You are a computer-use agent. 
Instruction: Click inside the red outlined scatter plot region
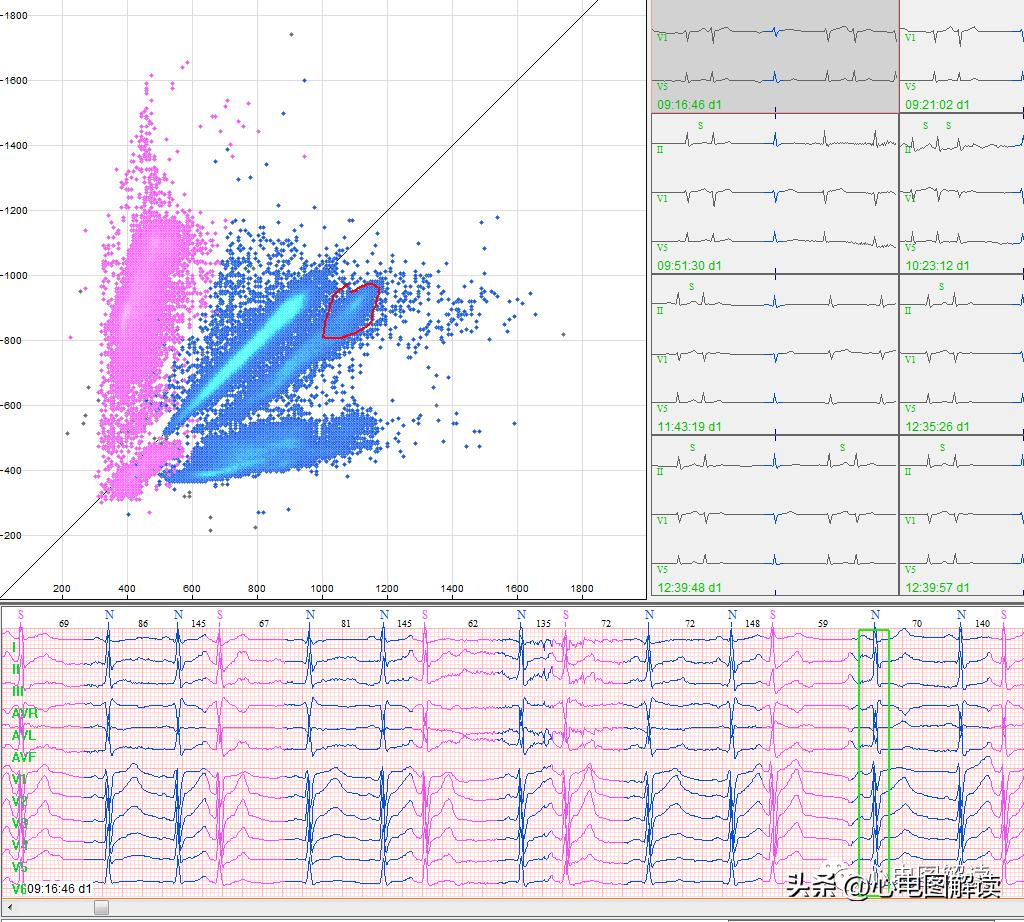pyautogui.click(x=350, y=310)
